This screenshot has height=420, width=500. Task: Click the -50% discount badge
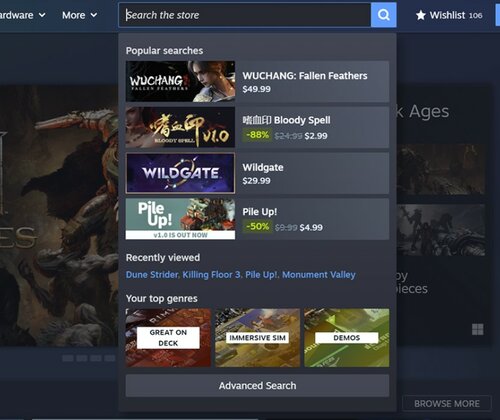click(257, 227)
